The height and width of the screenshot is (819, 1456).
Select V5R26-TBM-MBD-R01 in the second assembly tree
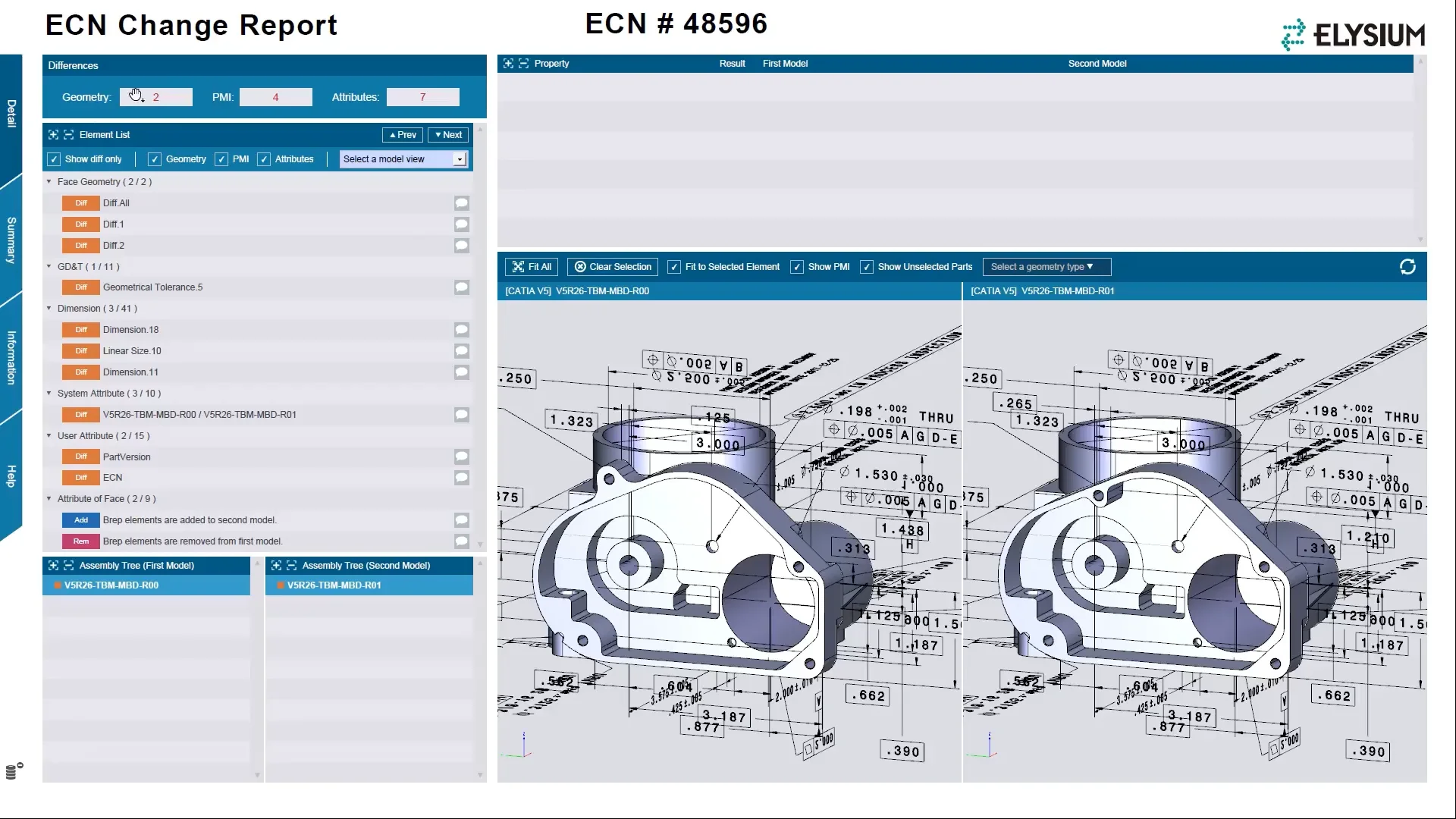coord(334,585)
